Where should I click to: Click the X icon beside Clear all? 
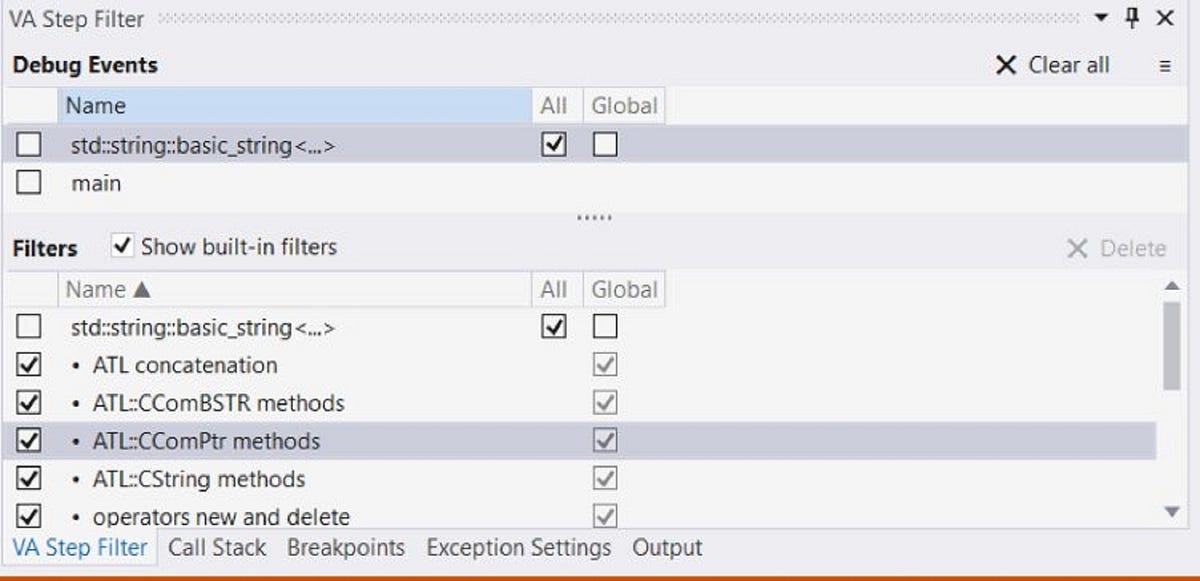pos(1005,64)
